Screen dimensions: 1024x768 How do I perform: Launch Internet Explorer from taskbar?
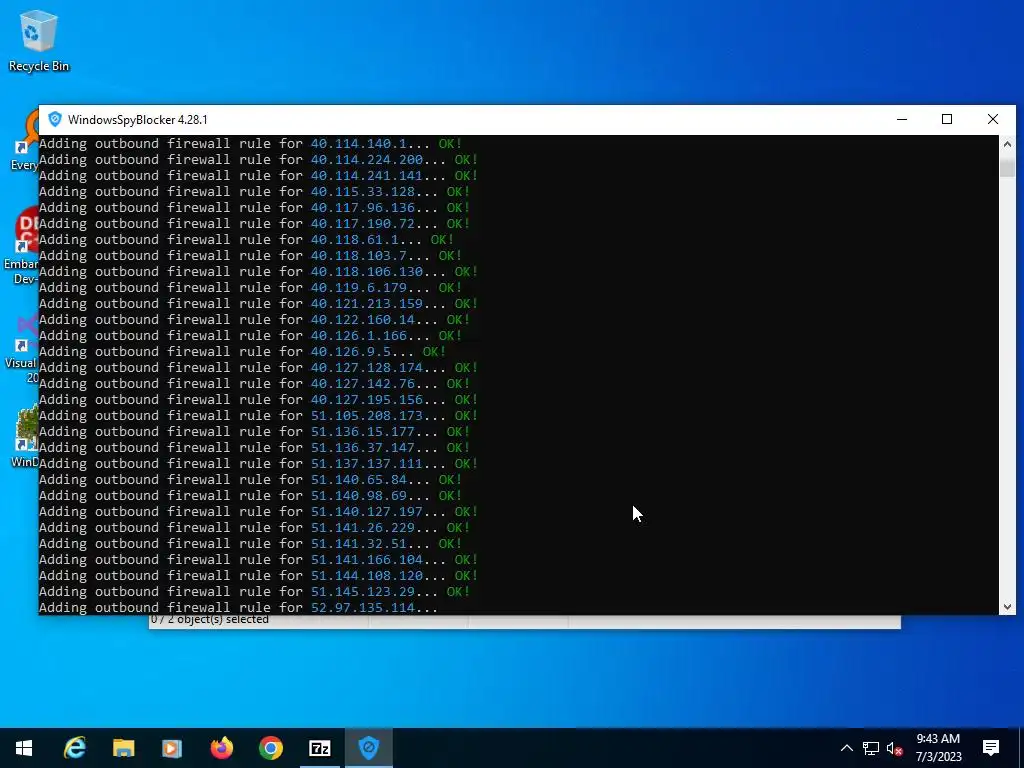coord(74,748)
